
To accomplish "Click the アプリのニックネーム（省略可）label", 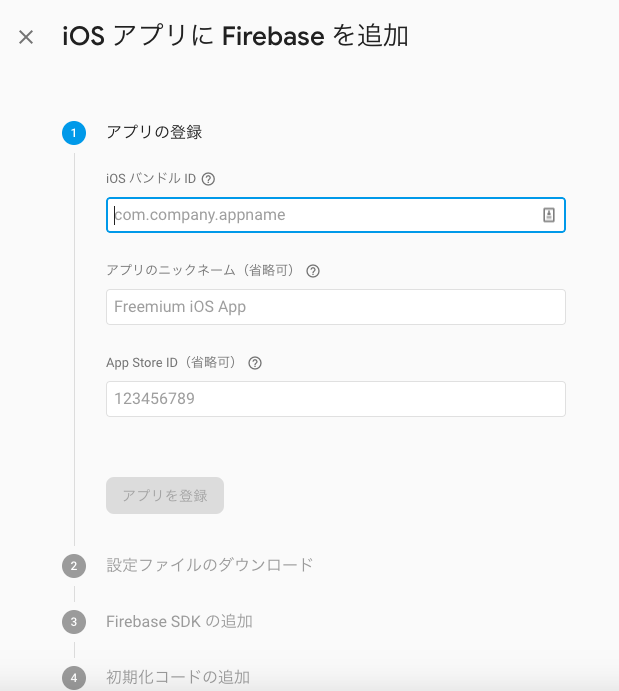I will pos(202,270).
